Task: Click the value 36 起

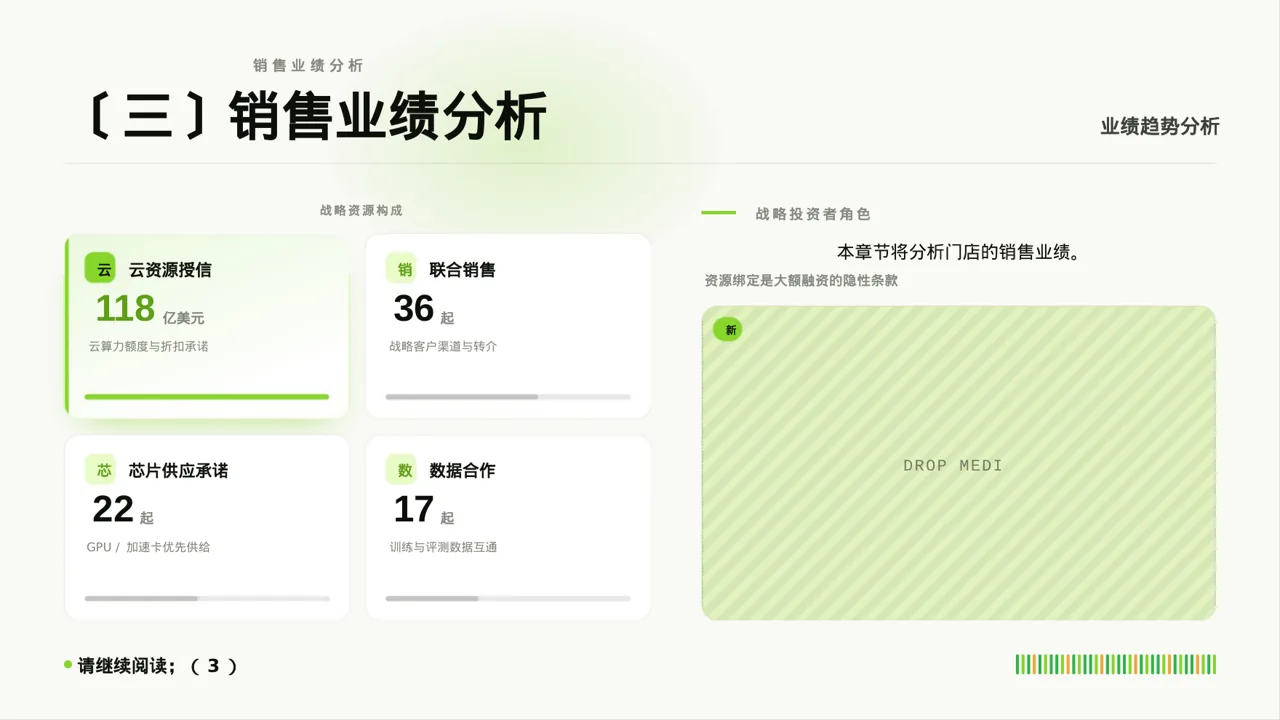Action: [x=424, y=309]
